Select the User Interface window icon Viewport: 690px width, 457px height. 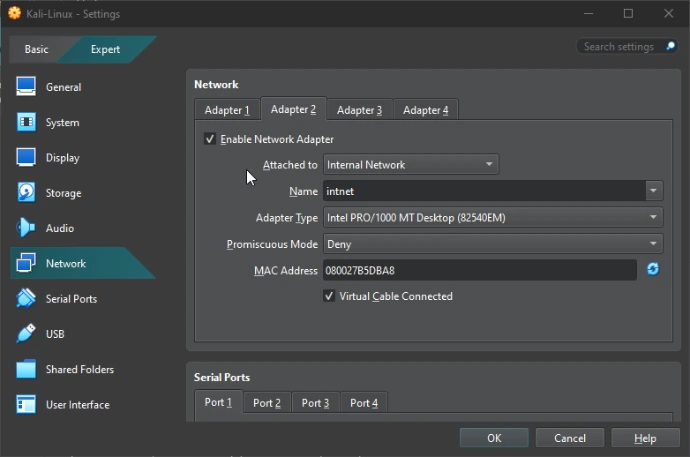[26, 404]
